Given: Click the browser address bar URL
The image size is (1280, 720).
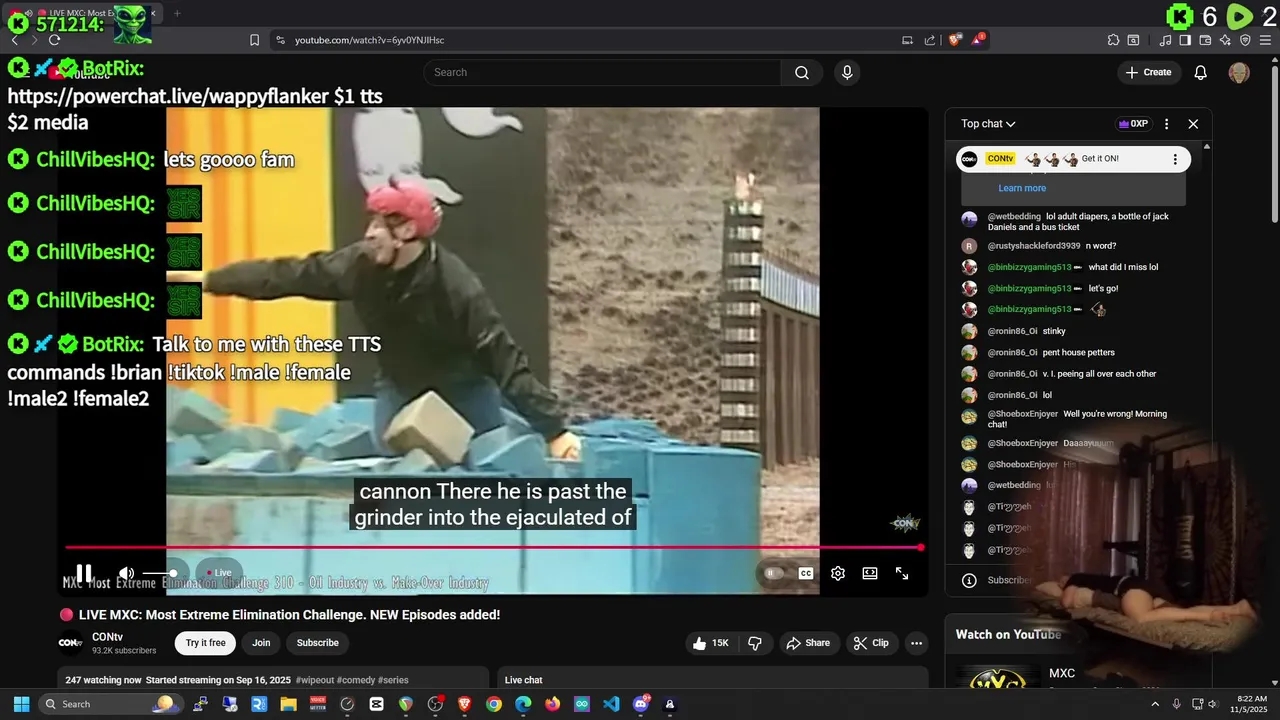Looking at the screenshot, I should pos(369,40).
